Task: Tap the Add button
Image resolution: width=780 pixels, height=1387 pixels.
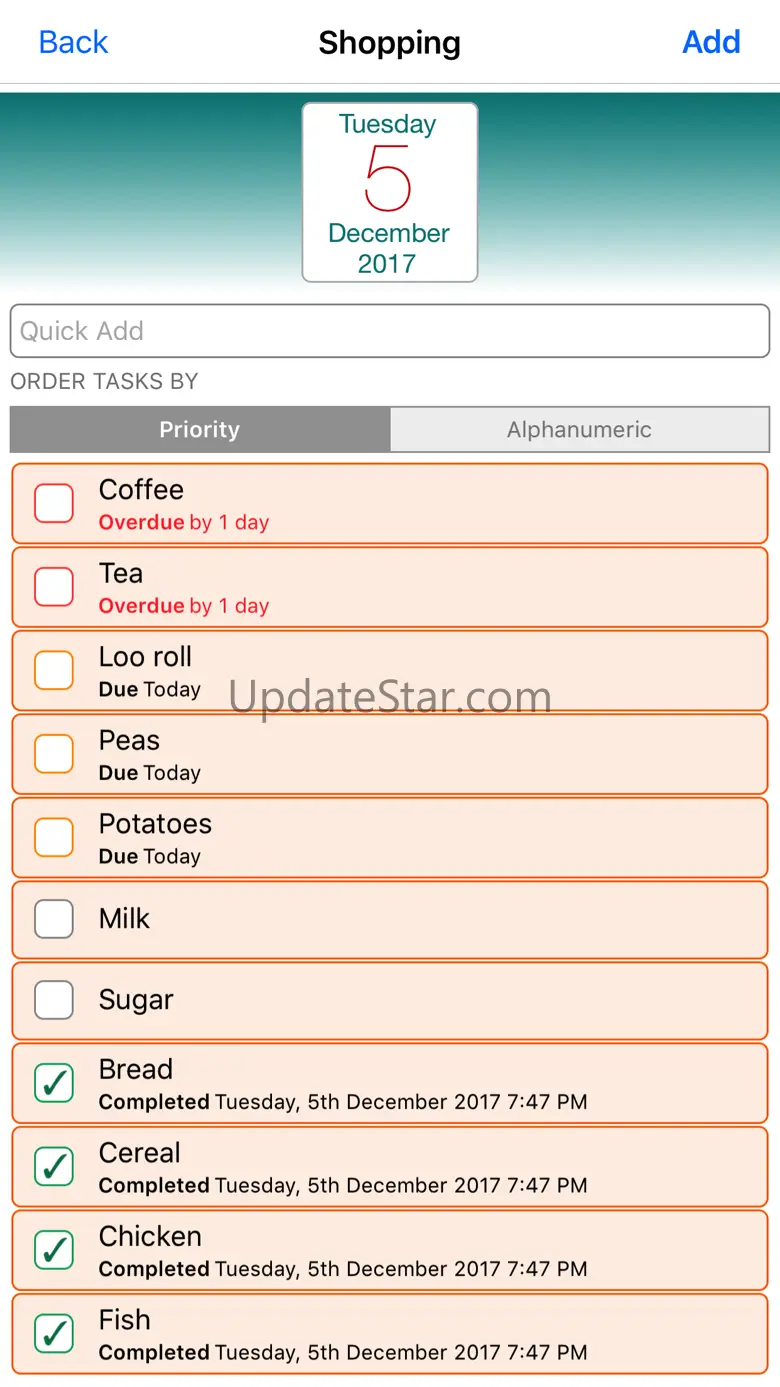Action: [711, 42]
